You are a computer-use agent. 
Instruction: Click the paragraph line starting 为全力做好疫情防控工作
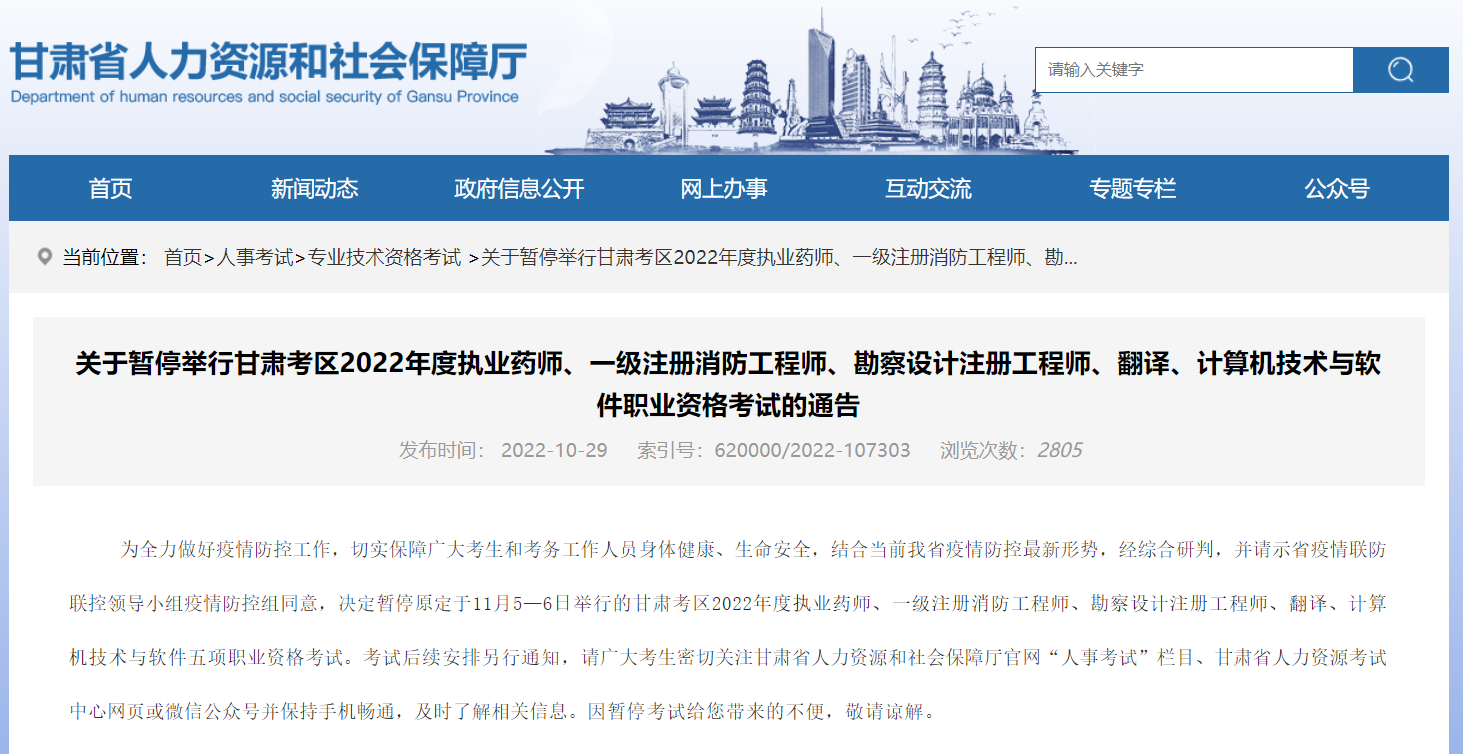[x=753, y=549]
